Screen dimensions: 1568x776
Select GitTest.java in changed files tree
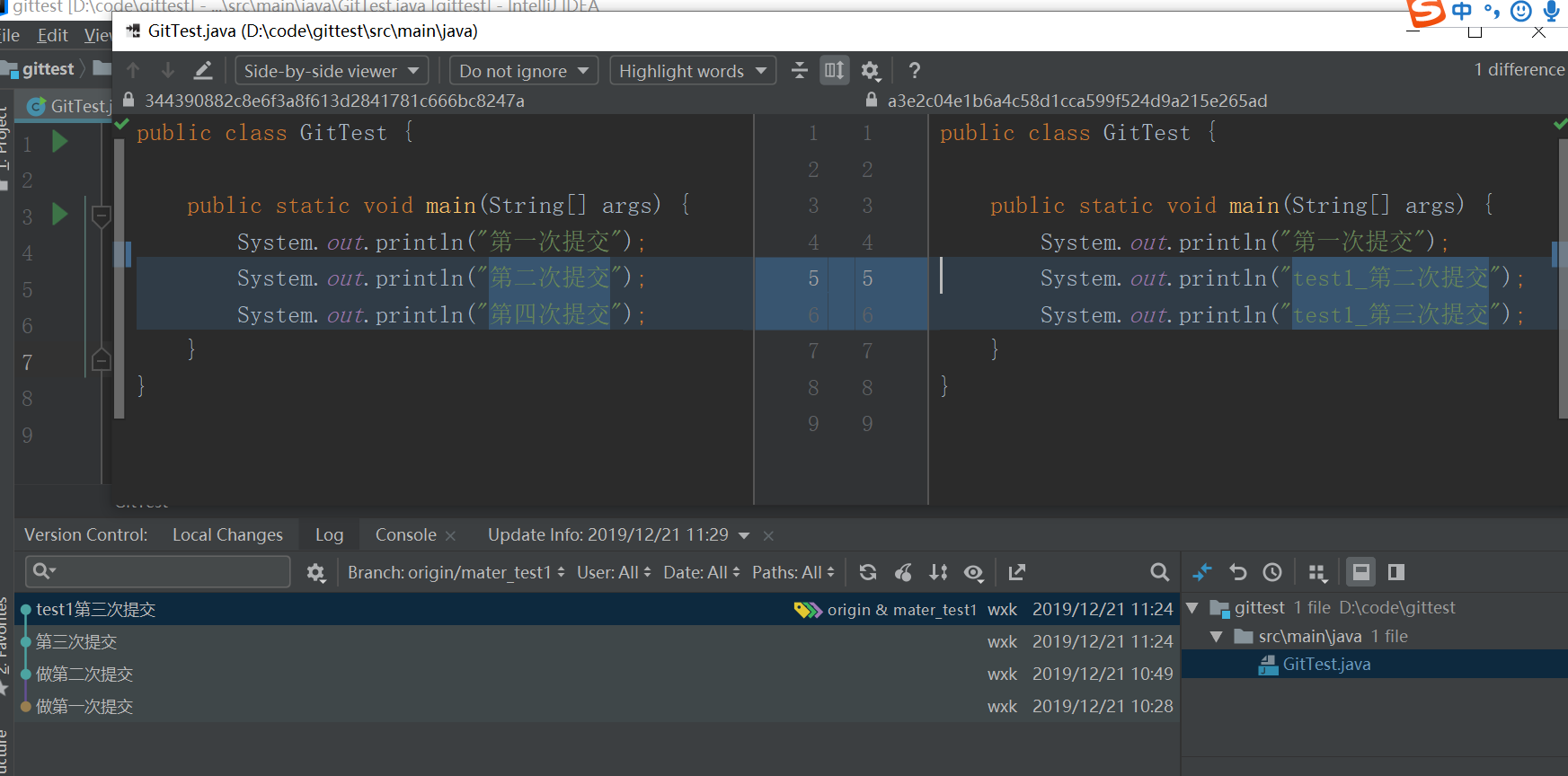pos(1326,665)
